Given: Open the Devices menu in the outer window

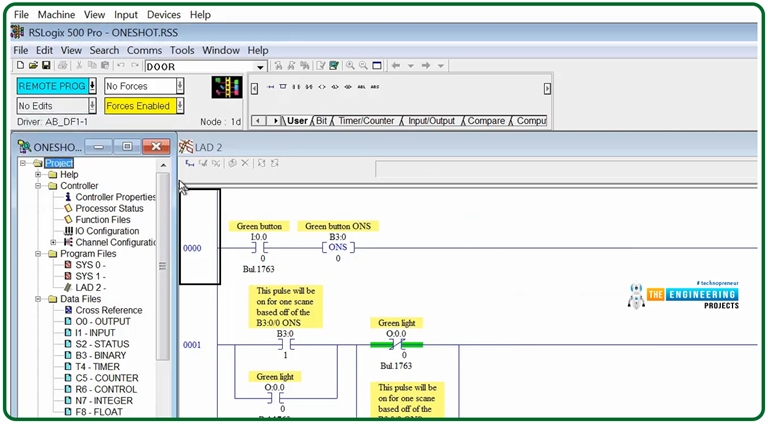Looking at the screenshot, I should pyautogui.click(x=163, y=15).
